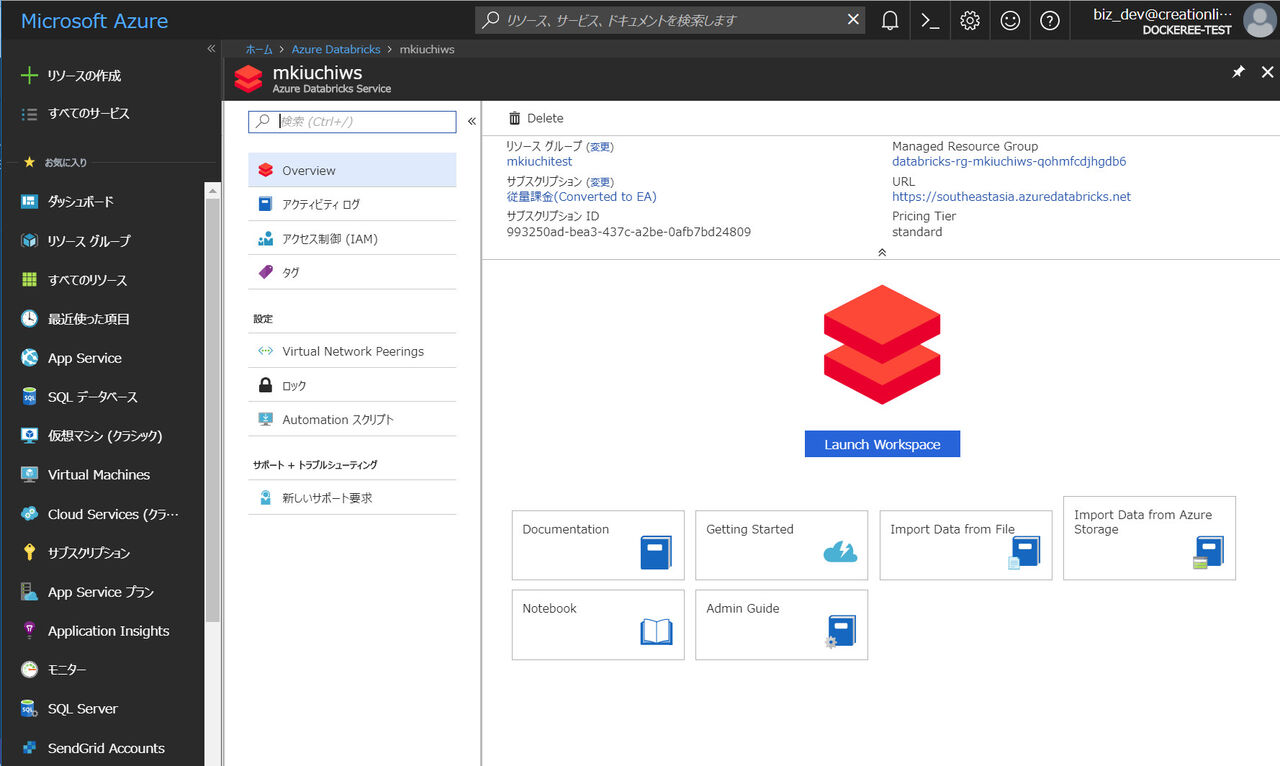Click 変更 next to リソース グループ
The width and height of the screenshot is (1280, 766).
tap(600, 147)
